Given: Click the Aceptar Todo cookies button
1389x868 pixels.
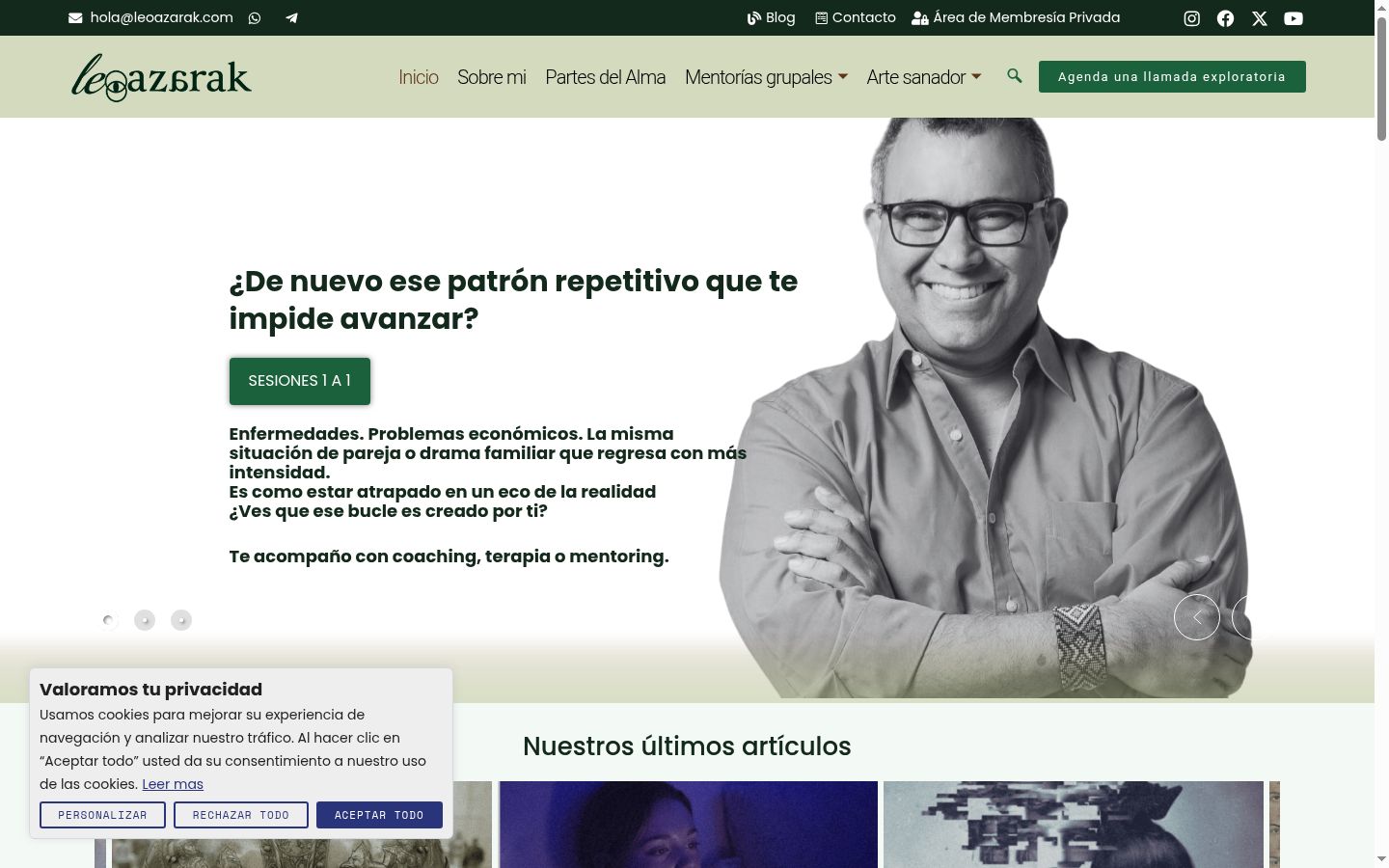Looking at the screenshot, I should click(379, 815).
